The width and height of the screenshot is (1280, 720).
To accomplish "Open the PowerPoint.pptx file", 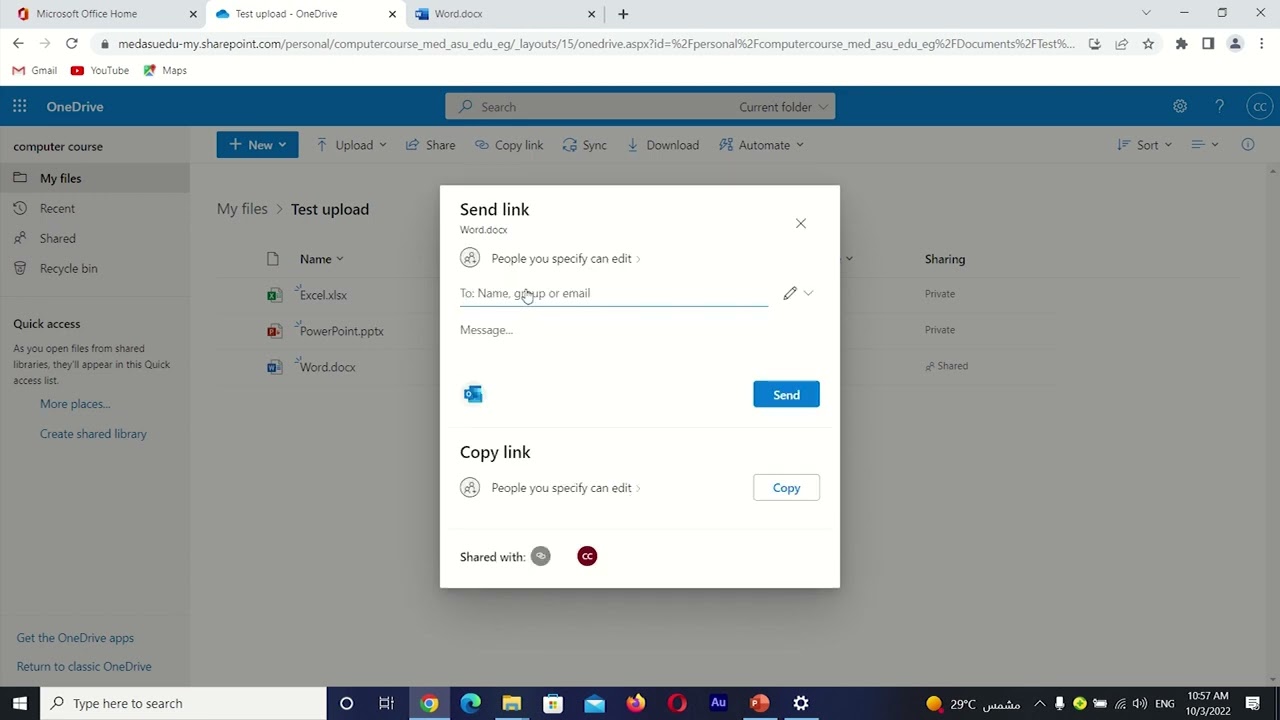I will [x=341, y=331].
